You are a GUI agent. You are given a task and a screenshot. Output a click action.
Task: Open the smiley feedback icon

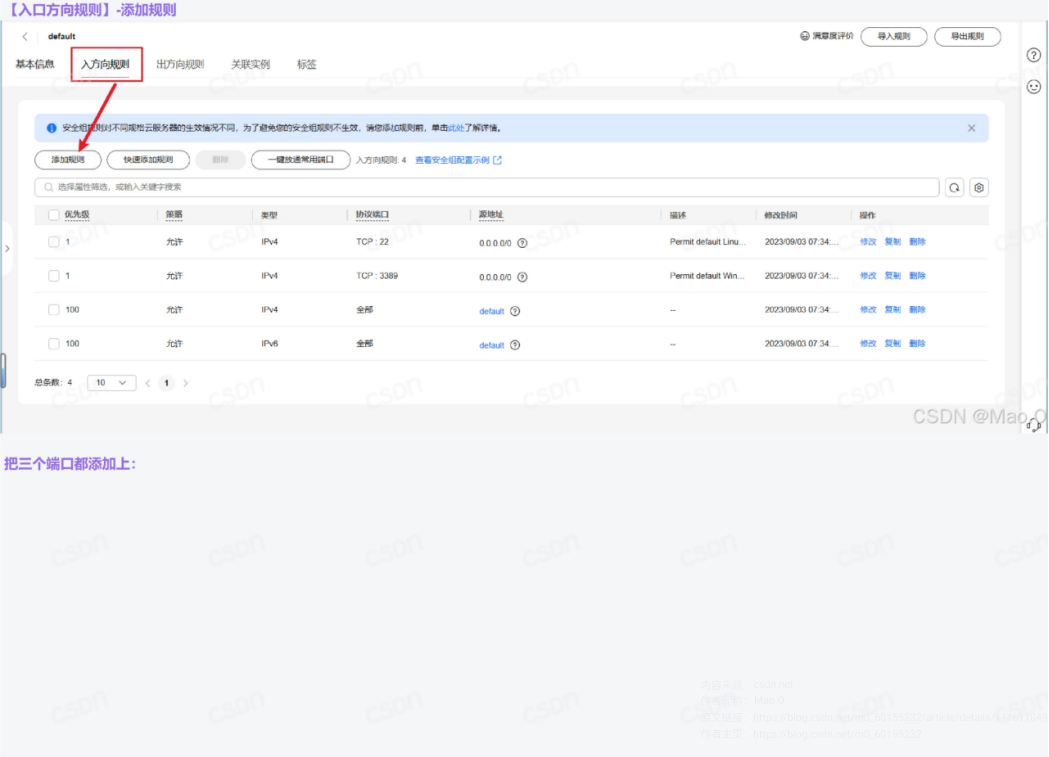pyautogui.click(x=1034, y=87)
